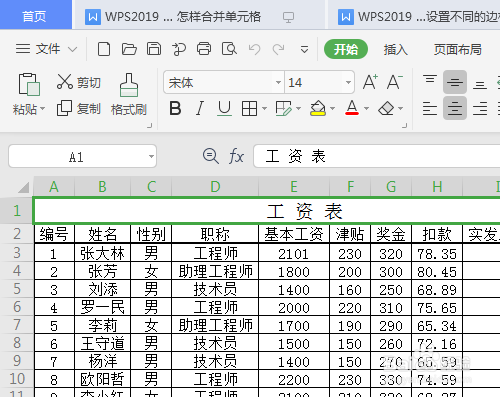This screenshot has height=397, width=500.
Task: Decrease font size with A- icon
Action: [395, 82]
